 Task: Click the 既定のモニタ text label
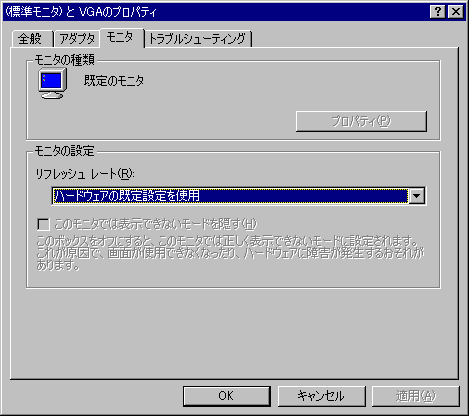pos(114,81)
